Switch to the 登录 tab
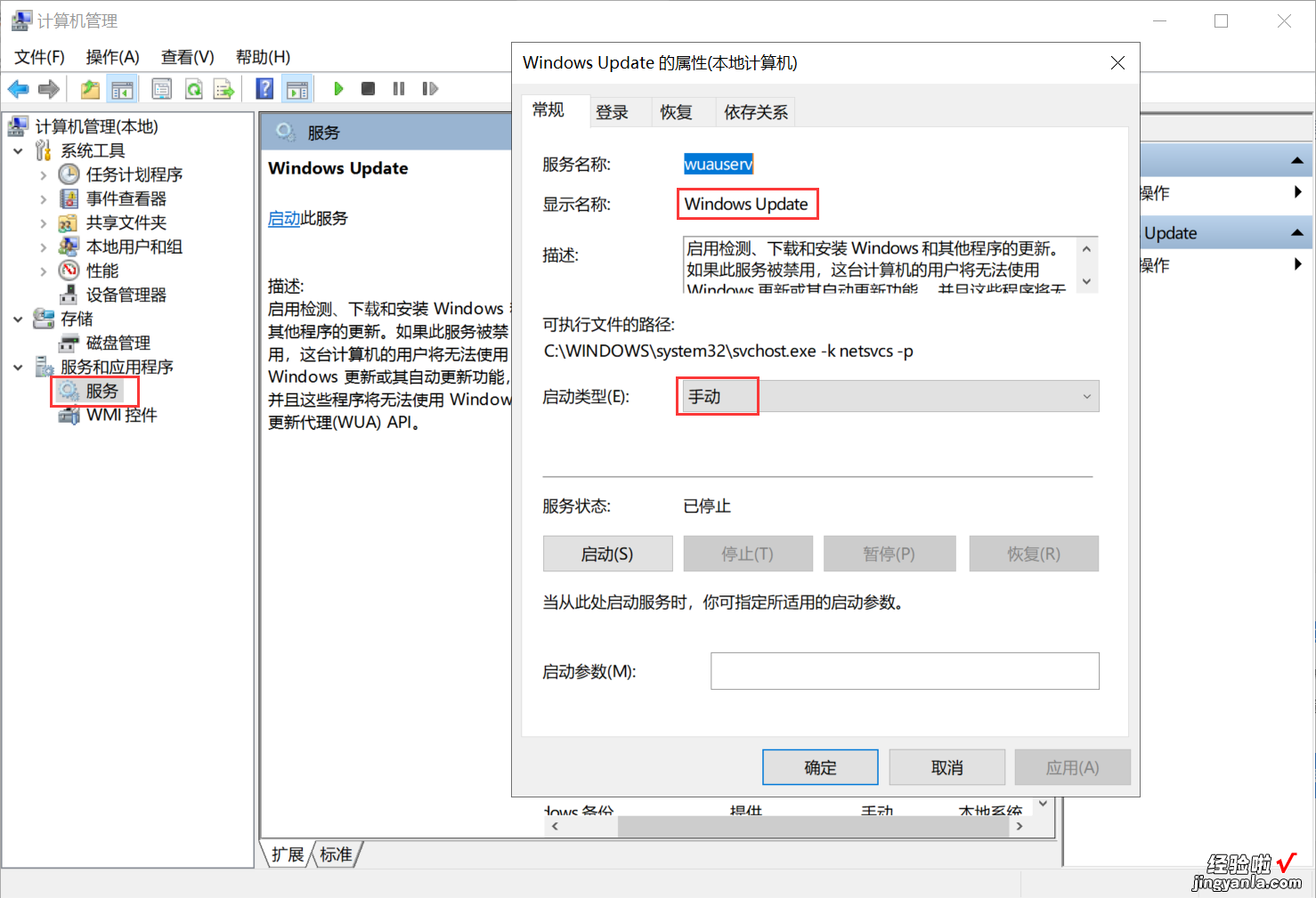Screen dimensions: 1316x898 point(613,112)
